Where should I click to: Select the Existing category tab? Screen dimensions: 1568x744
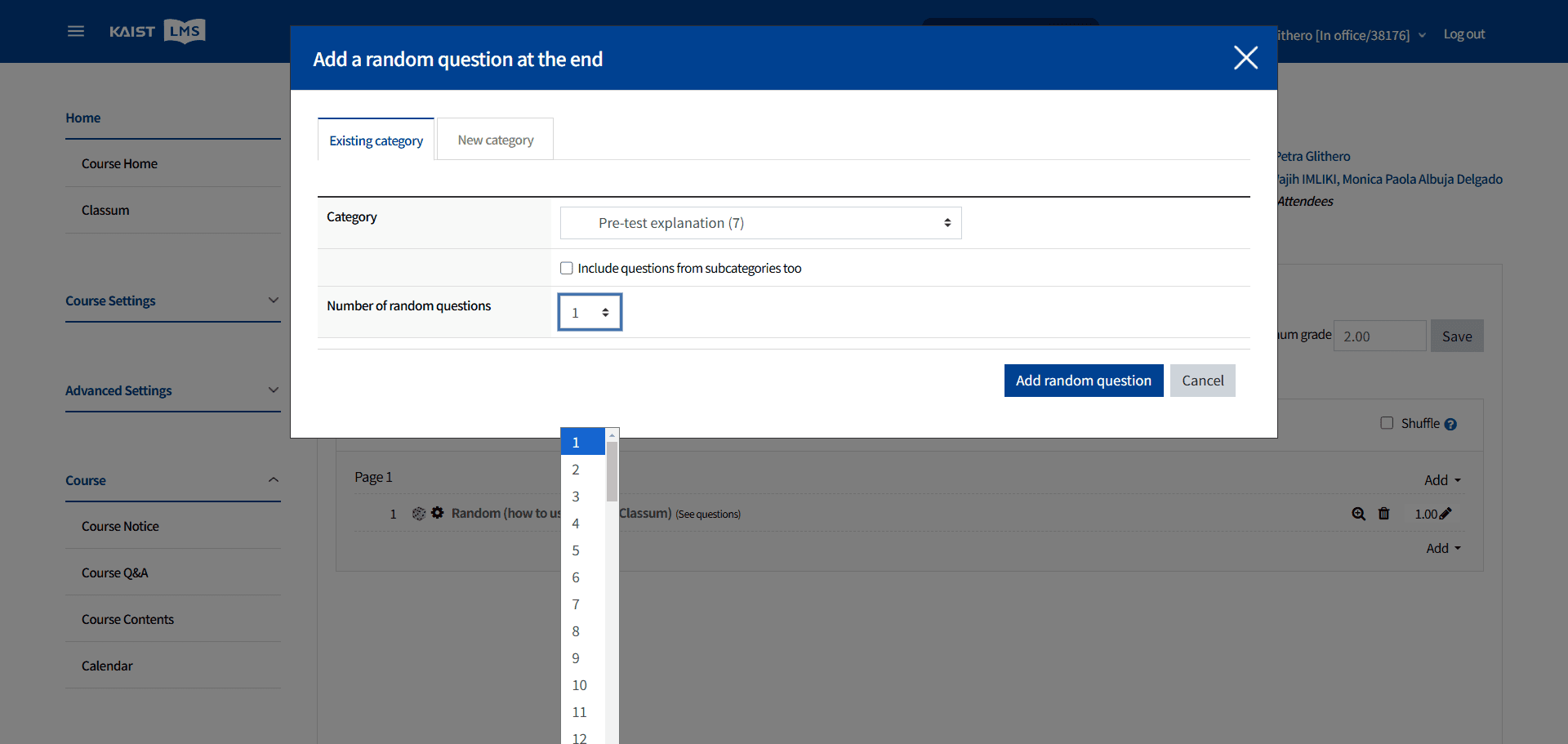376,140
